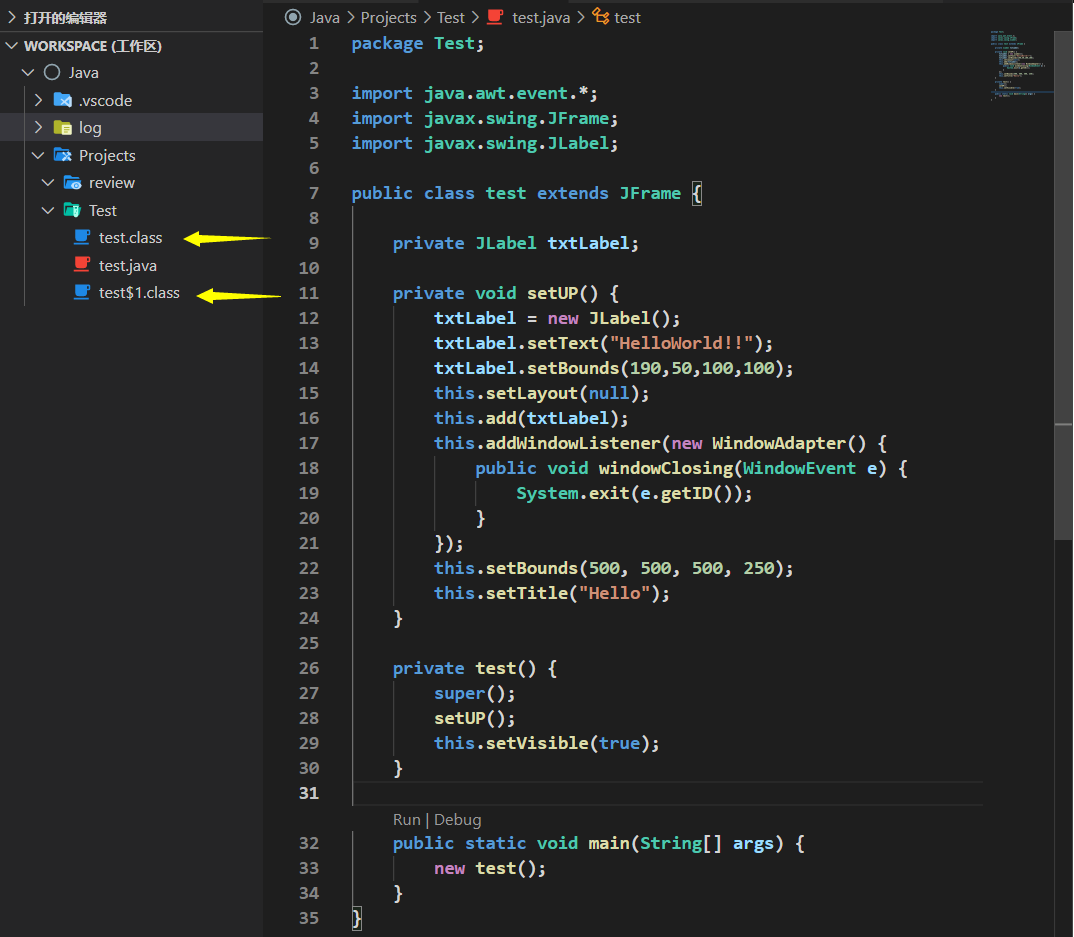Click the vertical editor scrollbar

click(1063, 288)
